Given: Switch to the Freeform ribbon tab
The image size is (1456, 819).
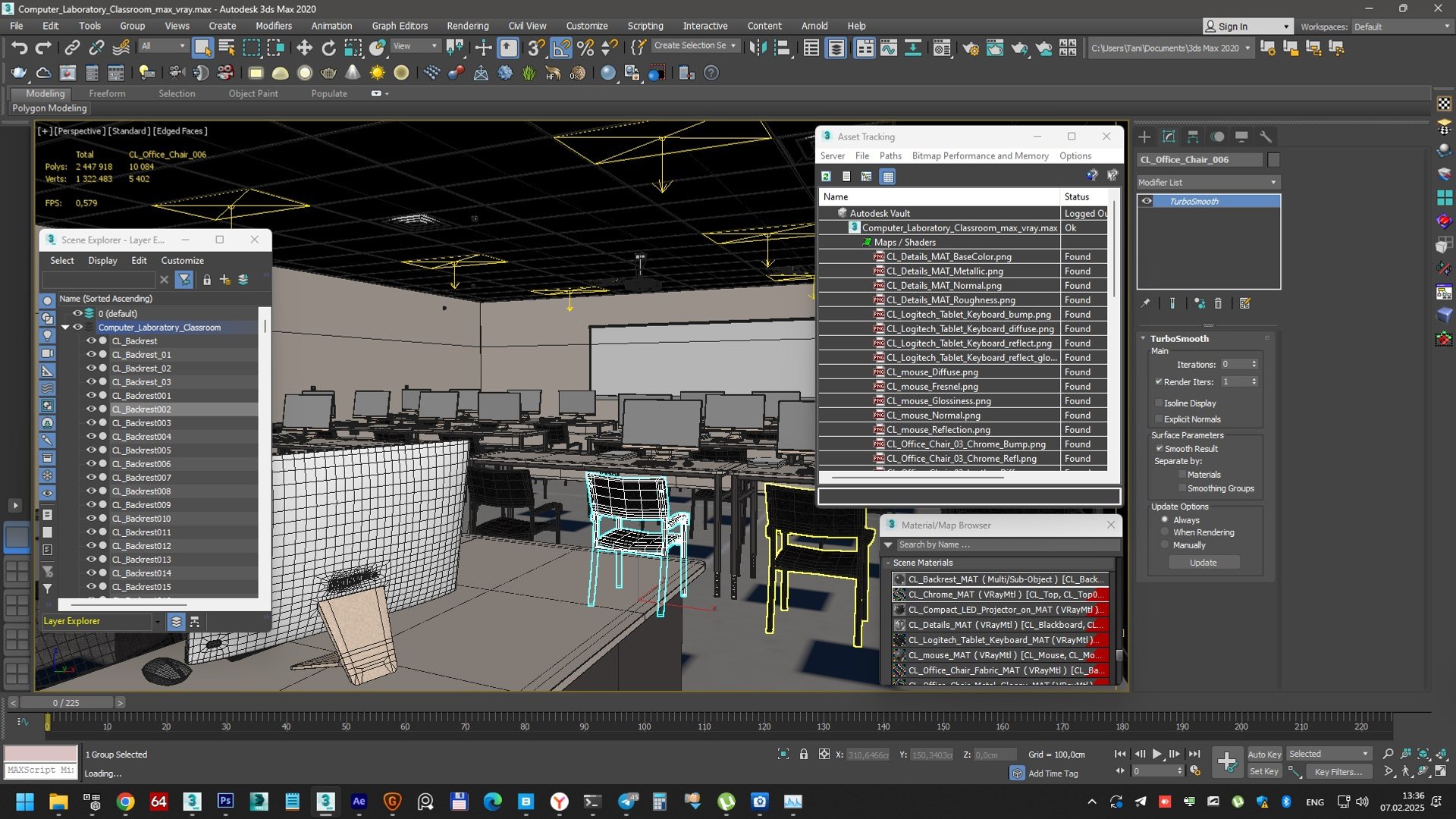Looking at the screenshot, I should pos(107,93).
